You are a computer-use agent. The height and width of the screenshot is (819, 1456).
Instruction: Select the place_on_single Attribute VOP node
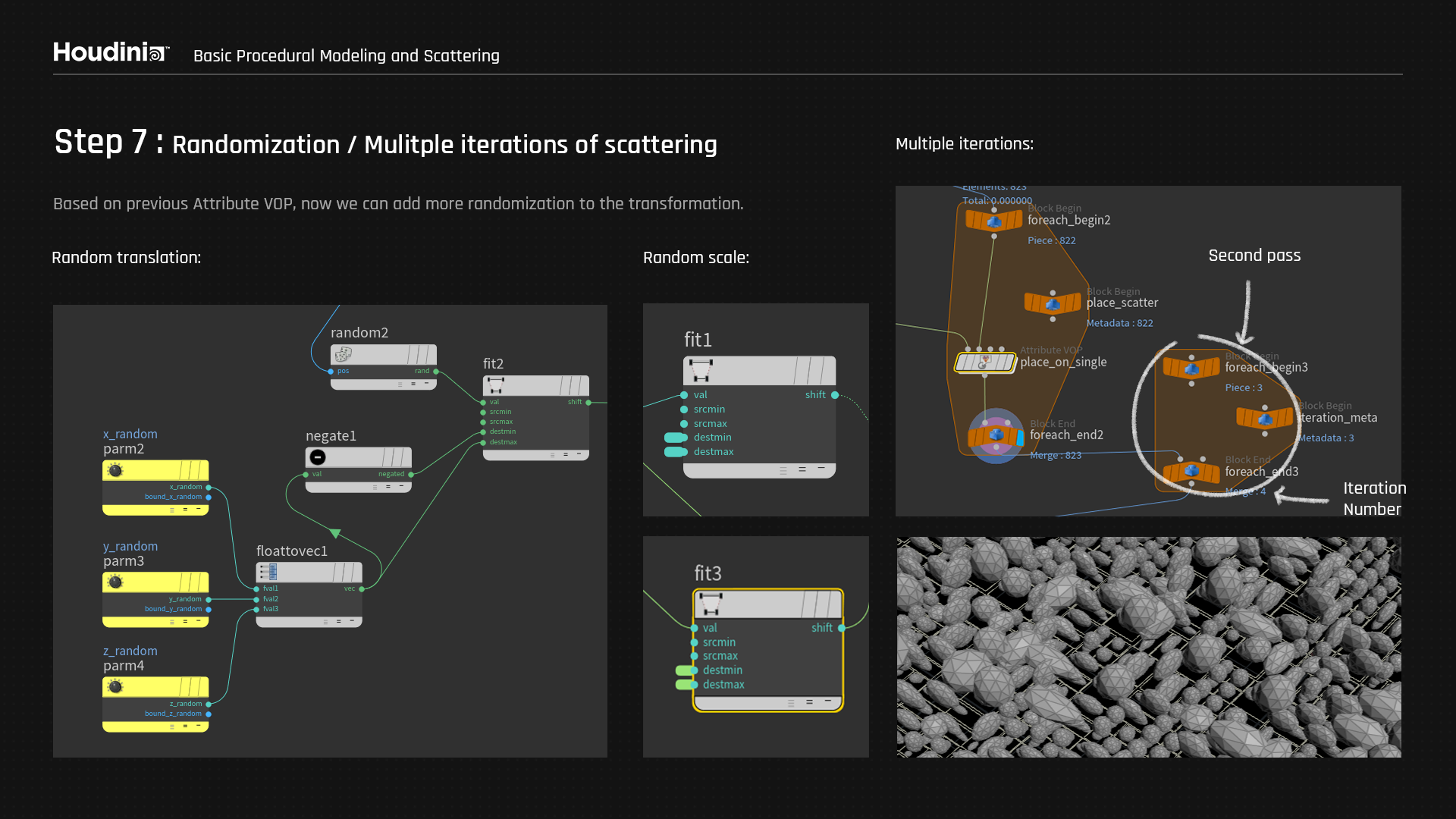click(x=984, y=362)
